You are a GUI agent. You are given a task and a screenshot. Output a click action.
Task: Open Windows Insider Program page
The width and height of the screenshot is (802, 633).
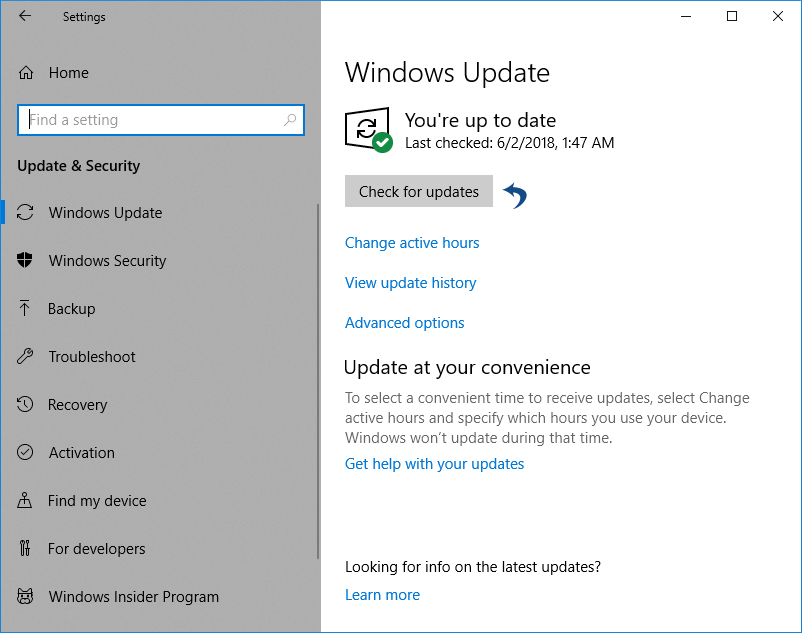(133, 597)
